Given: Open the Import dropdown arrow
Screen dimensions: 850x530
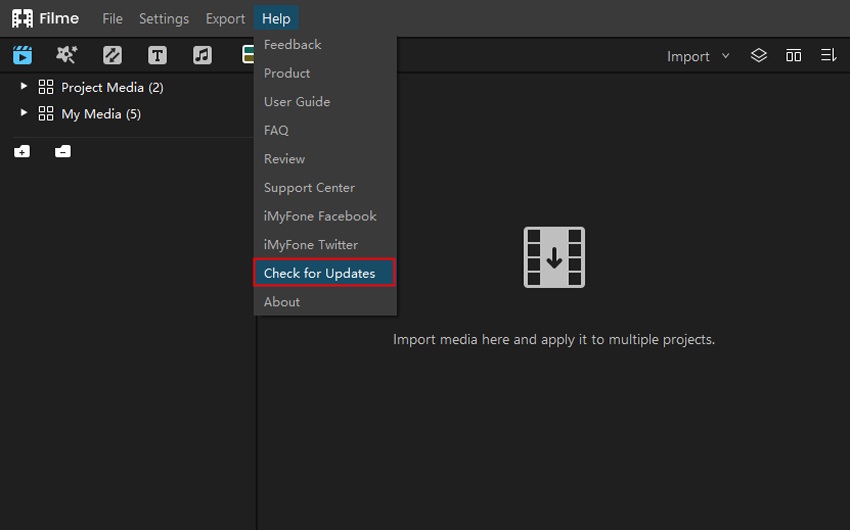Looking at the screenshot, I should (725, 56).
